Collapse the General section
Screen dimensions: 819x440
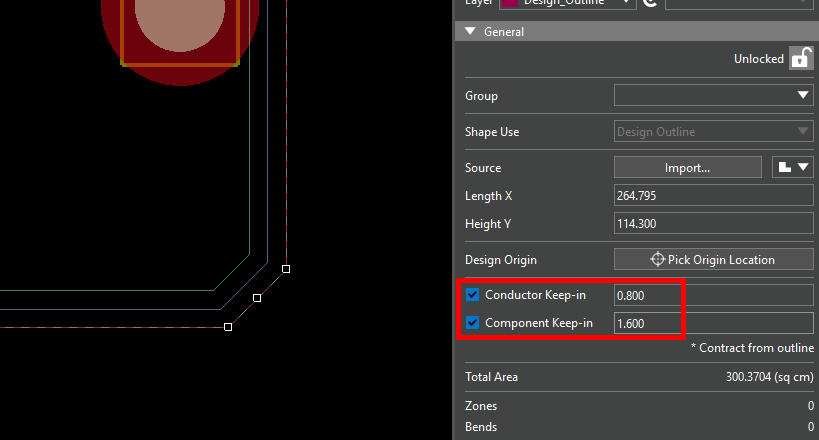click(x=470, y=32)
